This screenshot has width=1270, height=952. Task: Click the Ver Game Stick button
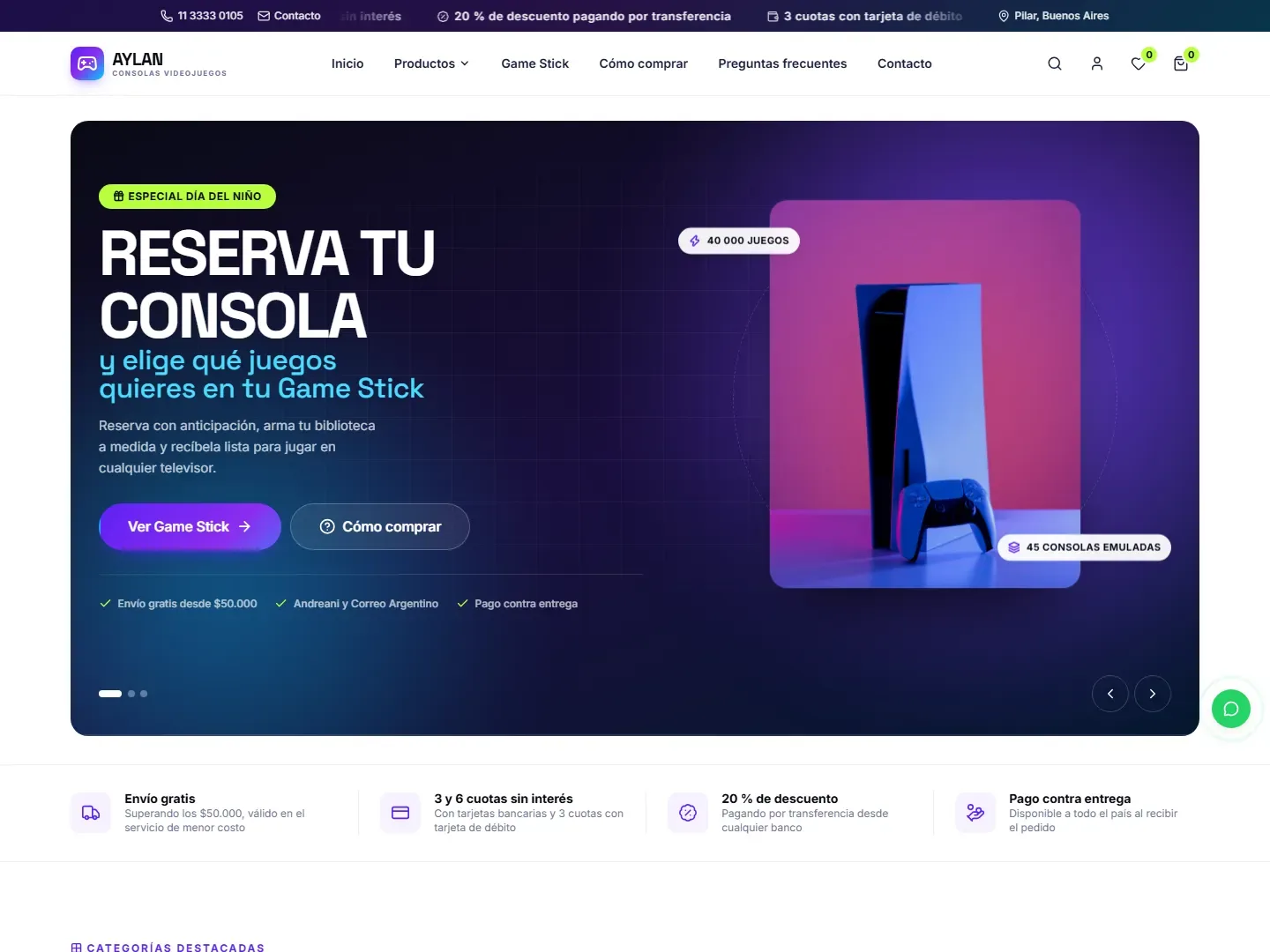click(x=190, y=526)
